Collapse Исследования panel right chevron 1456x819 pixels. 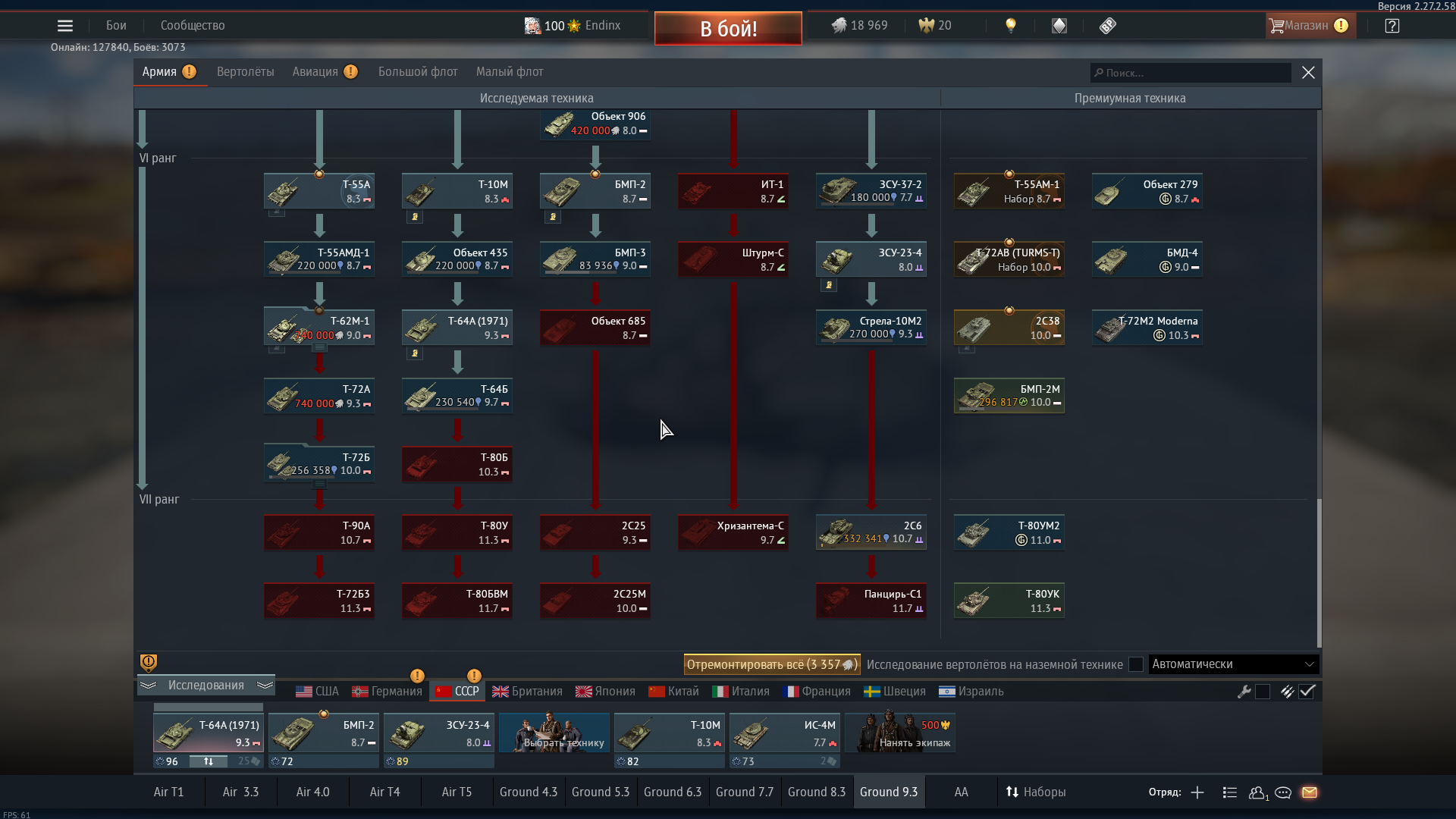pyautogui.click(x=265, y=686)
